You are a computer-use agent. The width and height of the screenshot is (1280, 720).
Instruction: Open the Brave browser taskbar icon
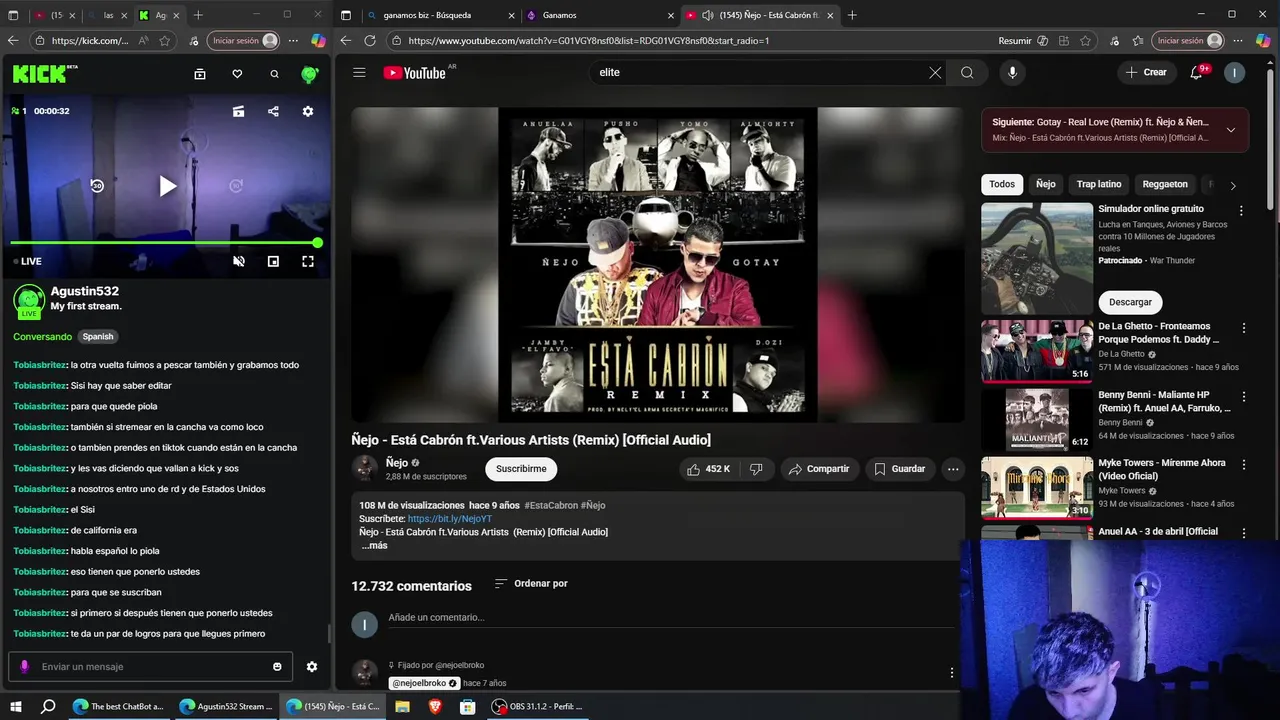tap(435, 706)
